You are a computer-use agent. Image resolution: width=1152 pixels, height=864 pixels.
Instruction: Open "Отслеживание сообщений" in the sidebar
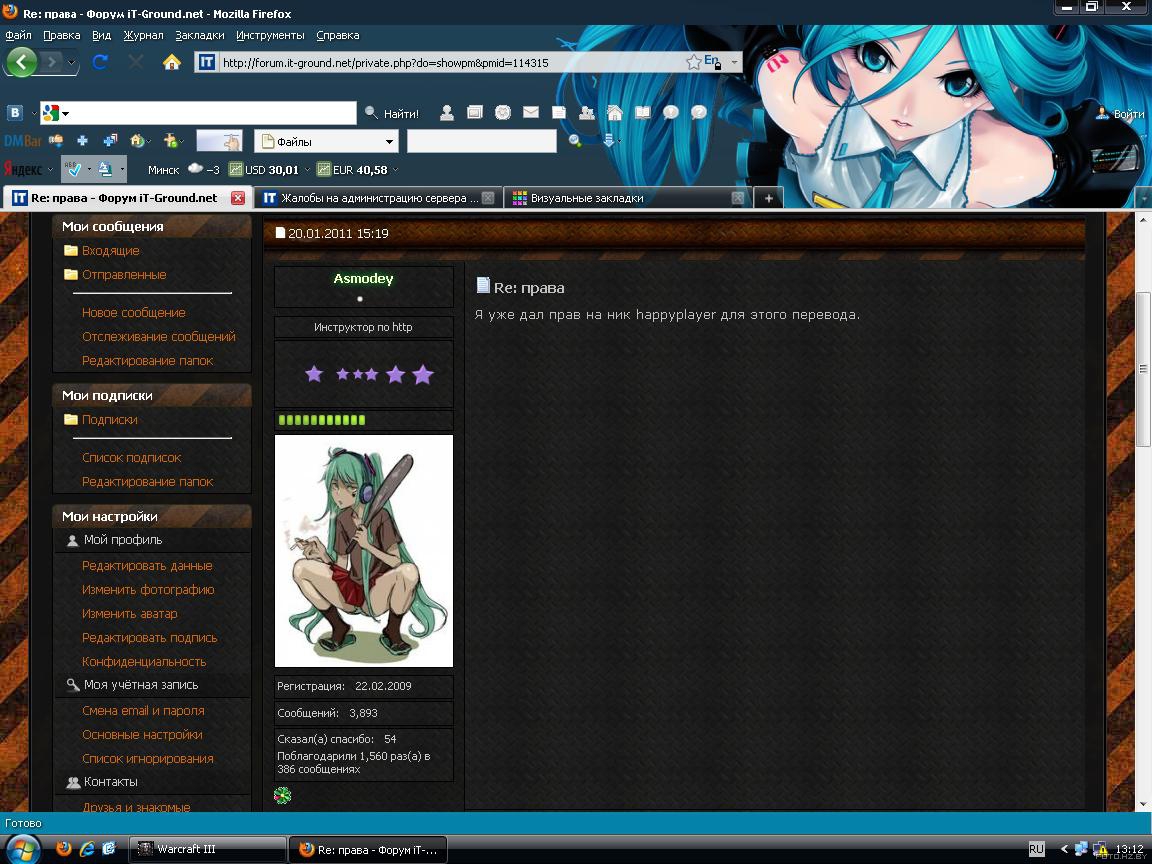159,336
